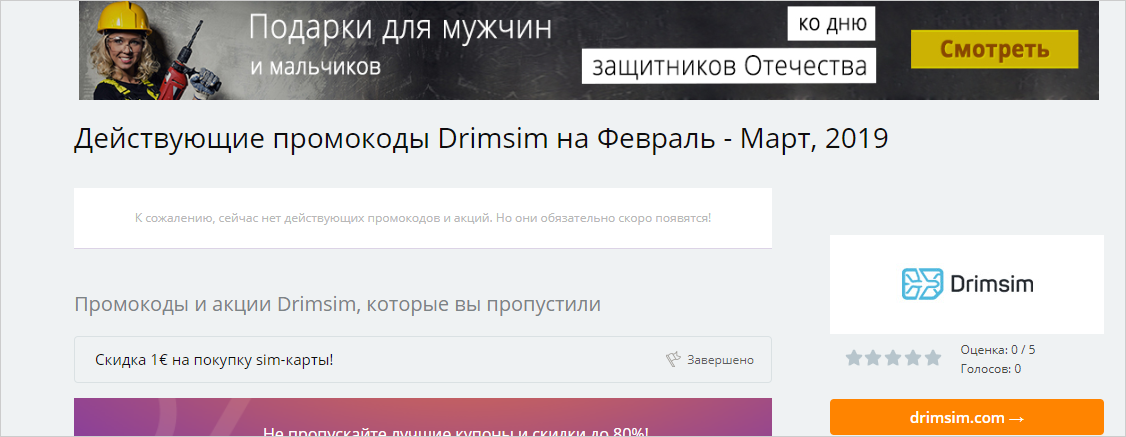Select the fourth rating star
The width and height of the screenshot is (1126, 437).
tap(913, 358)
